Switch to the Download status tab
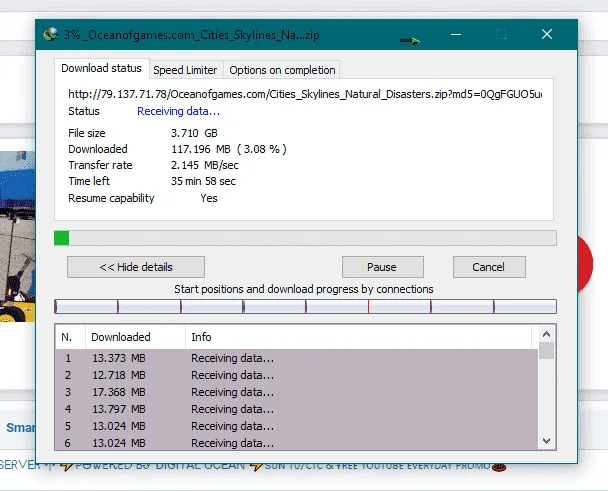608x491 pixels. (101, 68)
